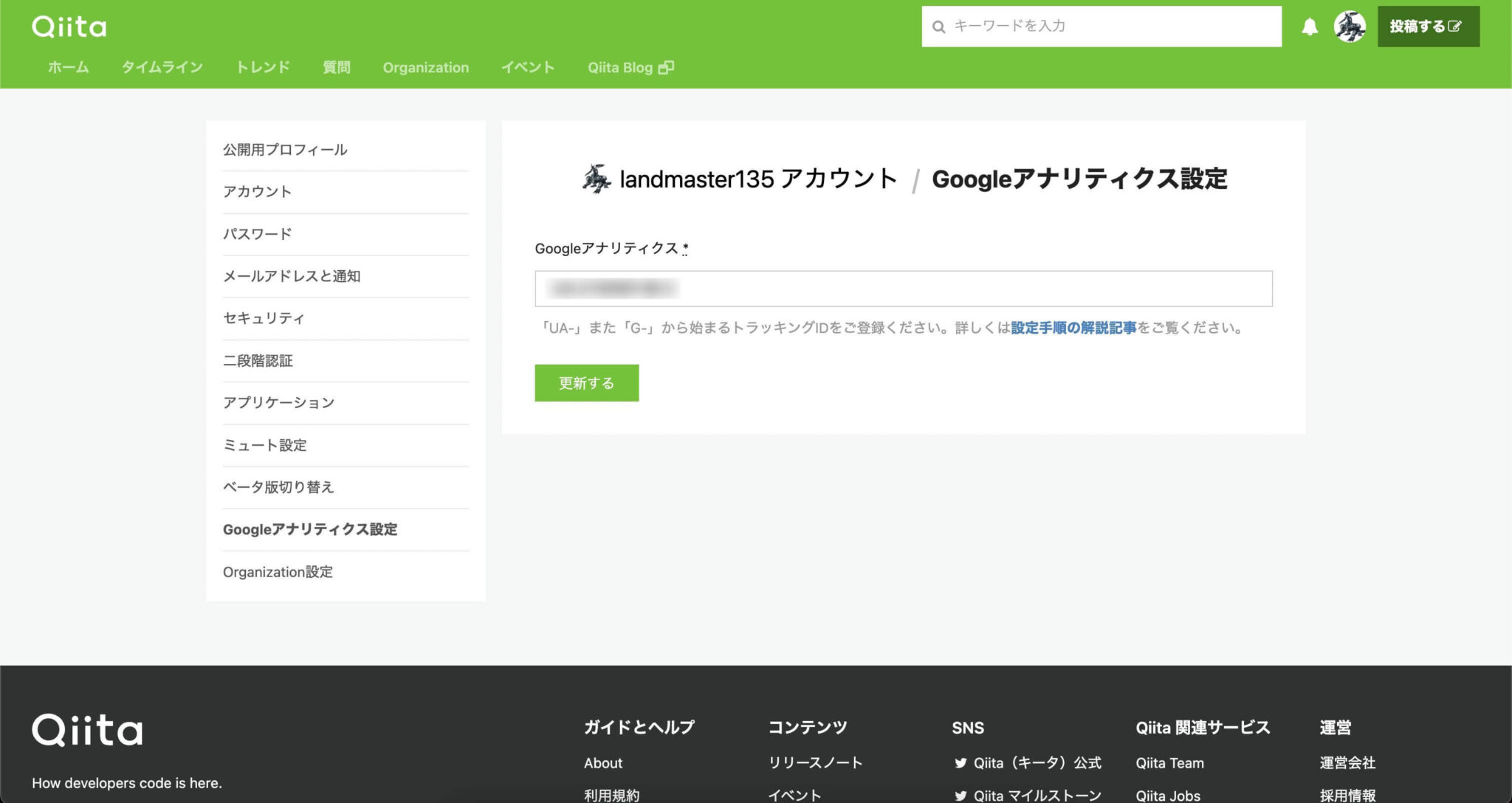Viewport: 1512px width, 803px height.
Task: Click the Twitter icon beside Qiita マイルストーン
Action: coord(961,795)
